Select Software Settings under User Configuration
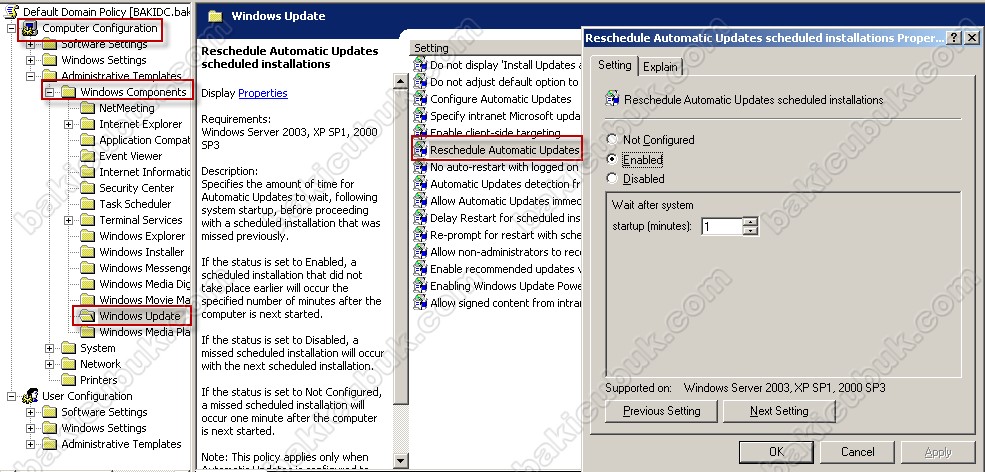The width and height of the screenshot is (985, 472). (x=104, y=412)
